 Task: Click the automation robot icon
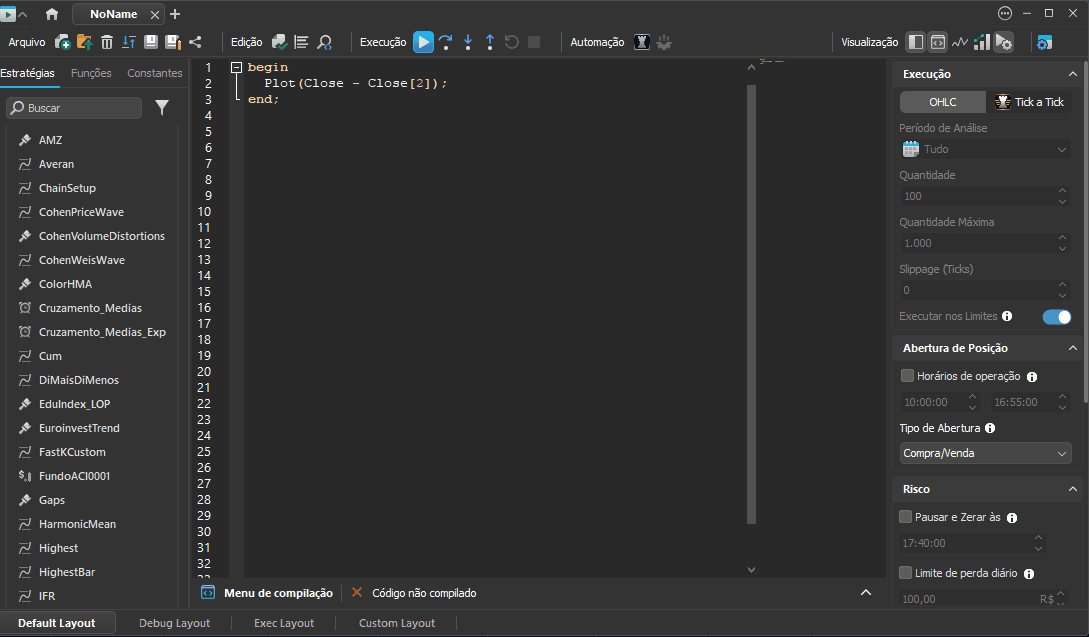click(x=642, y=42)
